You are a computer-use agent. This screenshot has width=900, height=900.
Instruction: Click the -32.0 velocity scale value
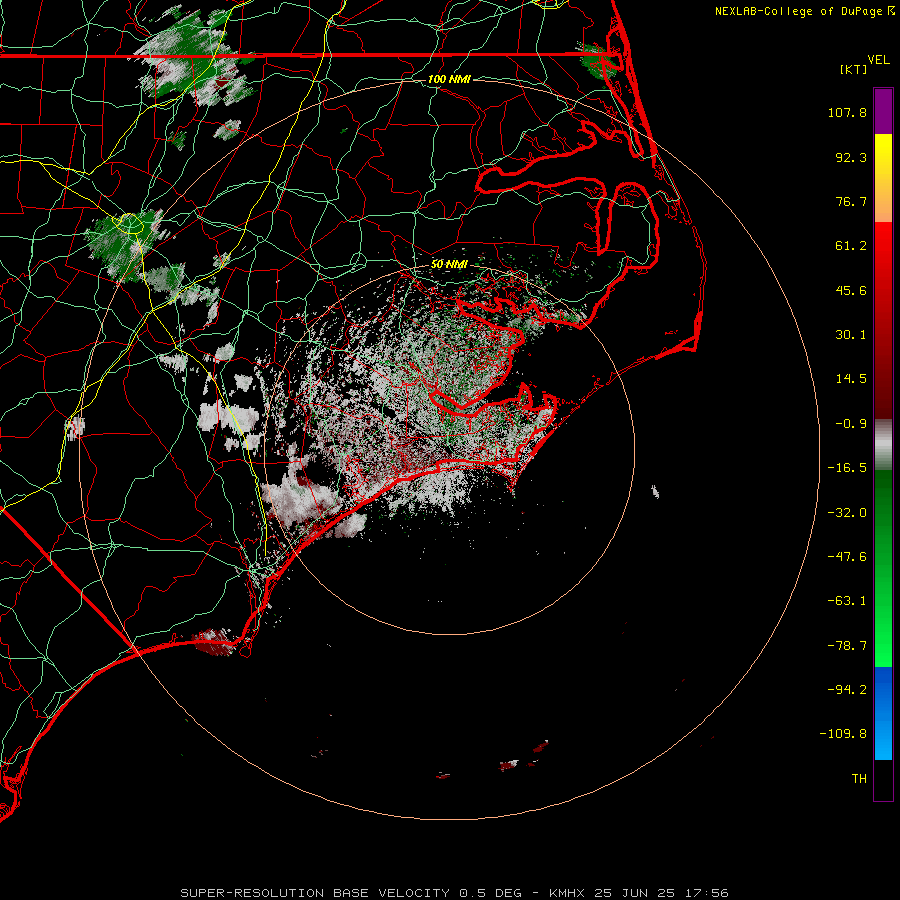point(847,513)
